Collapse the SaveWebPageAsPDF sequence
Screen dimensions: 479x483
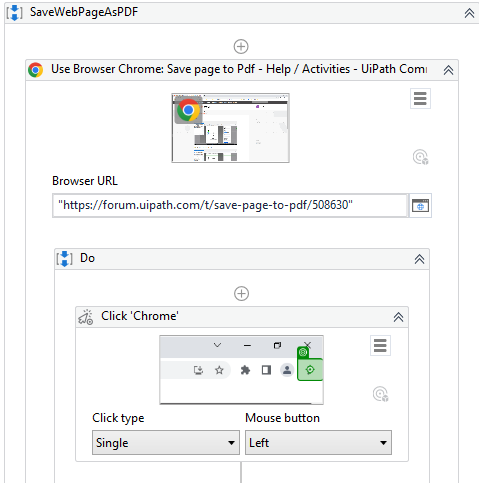(x=469, y=13)
